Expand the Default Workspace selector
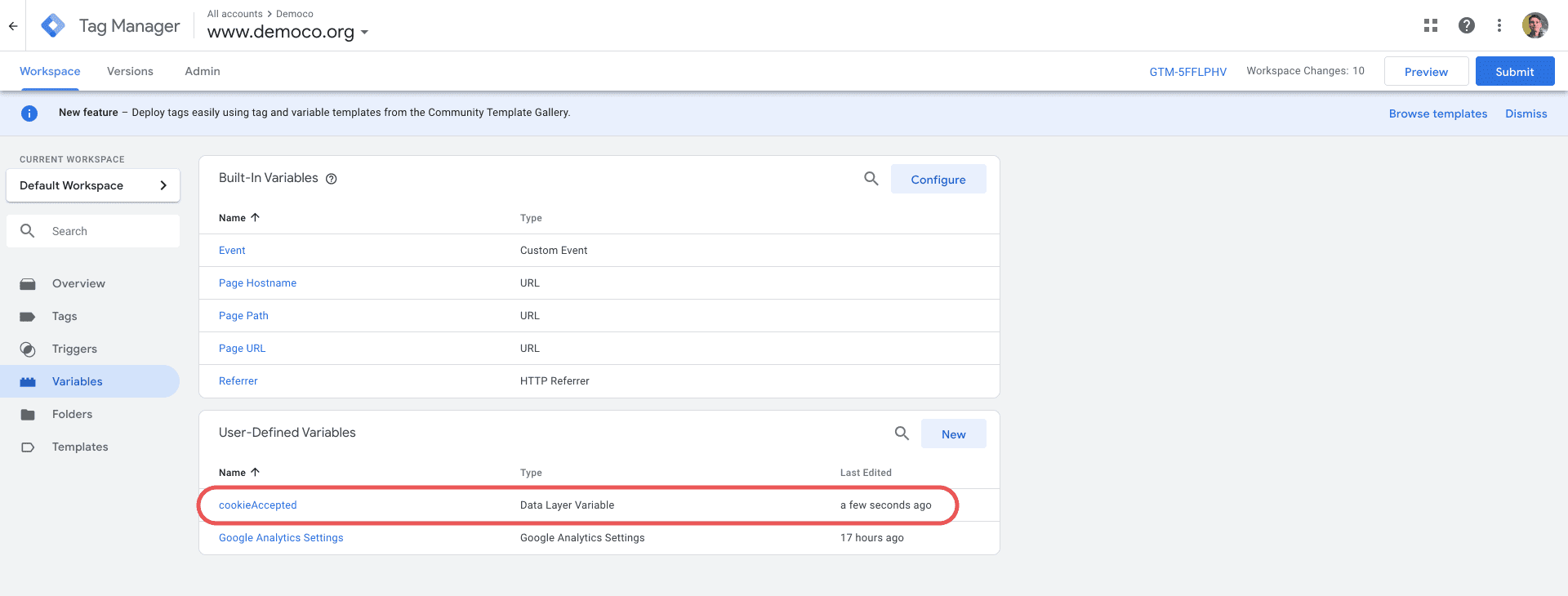 coord(93,185)
